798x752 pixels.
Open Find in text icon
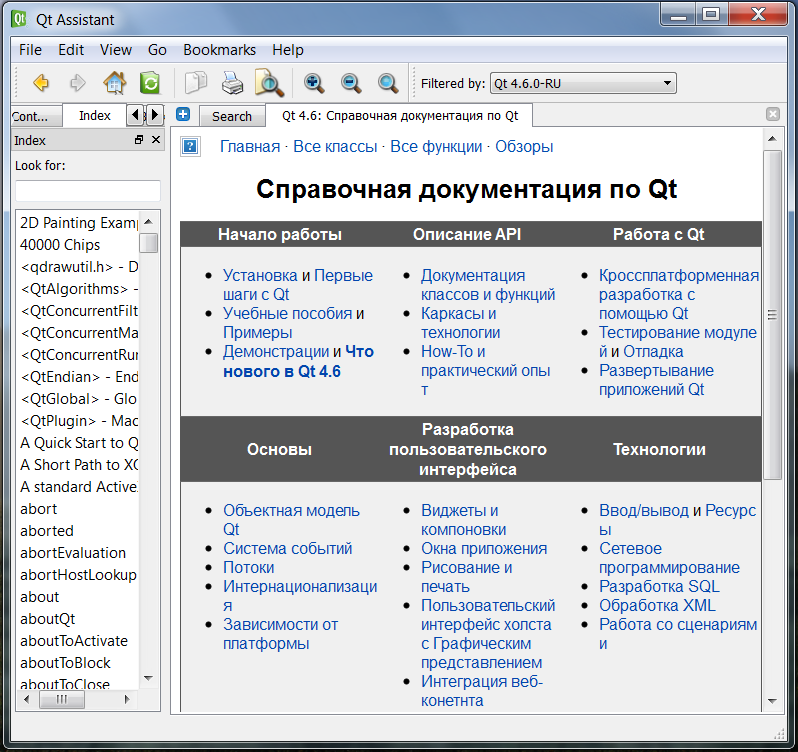point(269,82)
